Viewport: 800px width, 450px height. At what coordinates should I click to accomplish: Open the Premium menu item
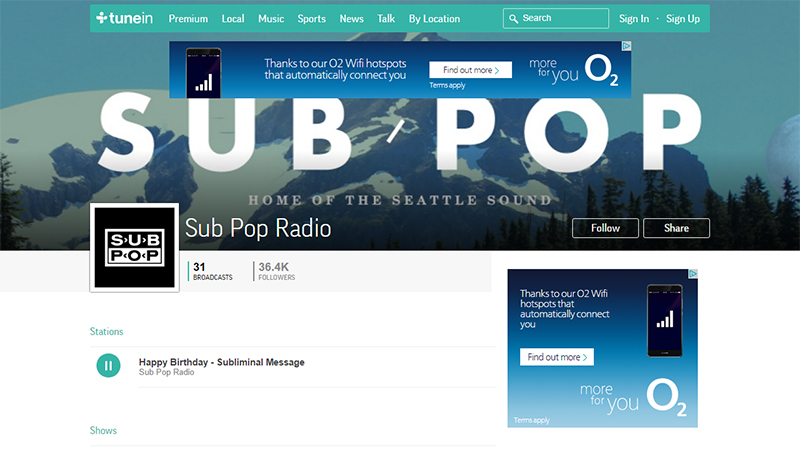pos(188,19)
